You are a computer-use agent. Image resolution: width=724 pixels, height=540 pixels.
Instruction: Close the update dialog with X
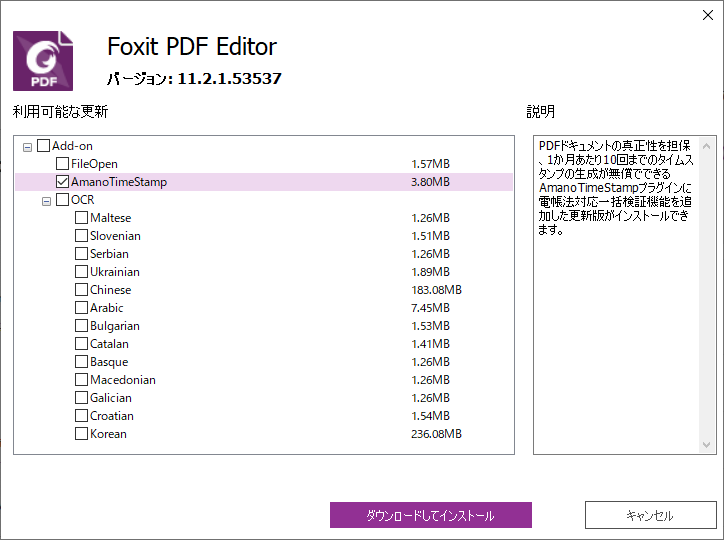pyautogui.click(x=707, y=15)
